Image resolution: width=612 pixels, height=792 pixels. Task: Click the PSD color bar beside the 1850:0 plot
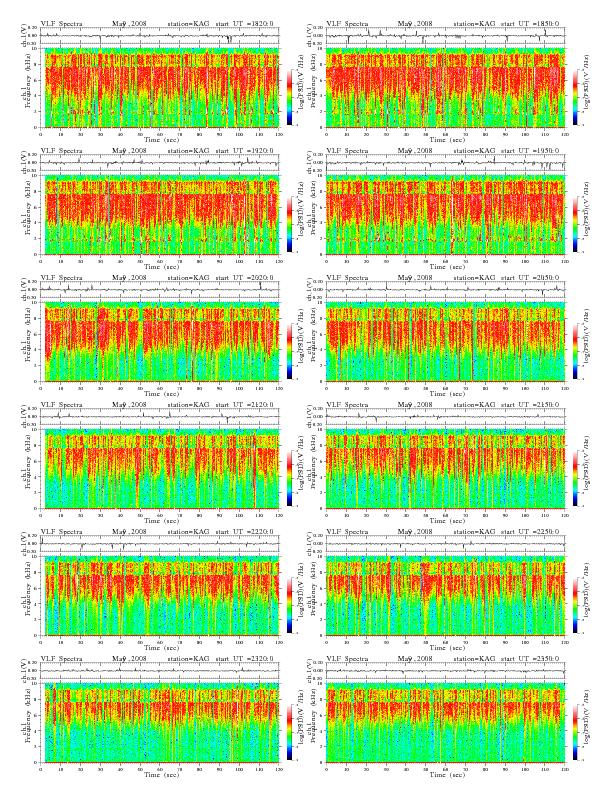tap(575, 97)
